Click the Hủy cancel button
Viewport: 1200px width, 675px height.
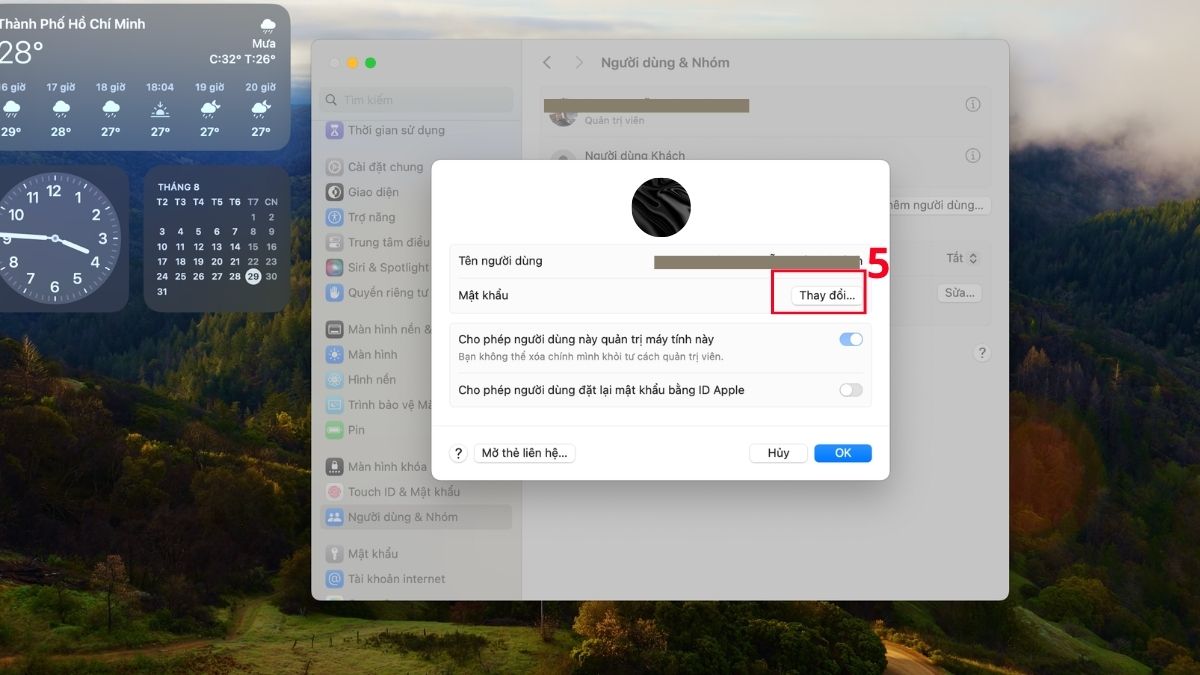tap(779, 453)
